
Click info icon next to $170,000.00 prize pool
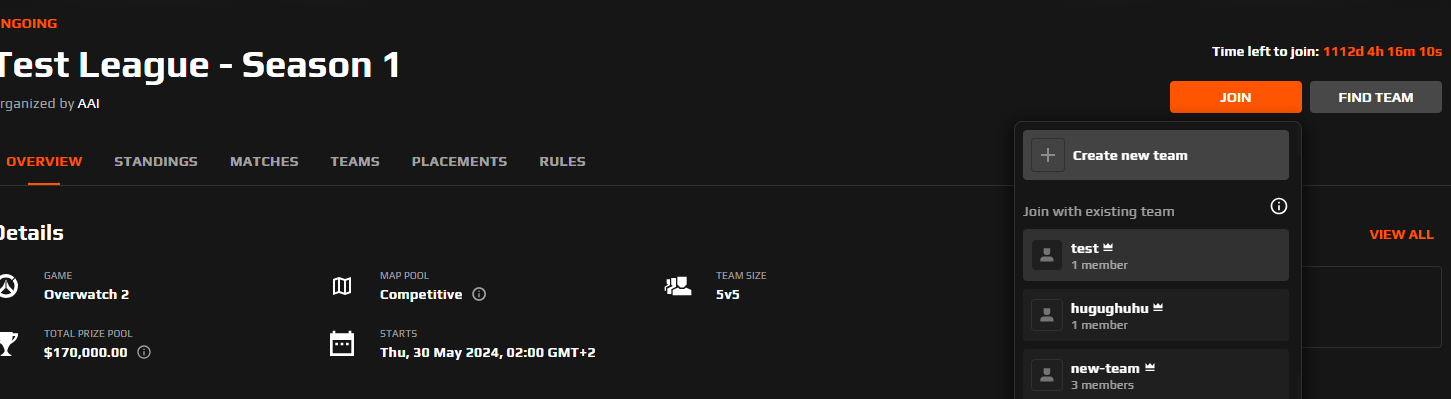pyautogui.click(x=144, y=352)
